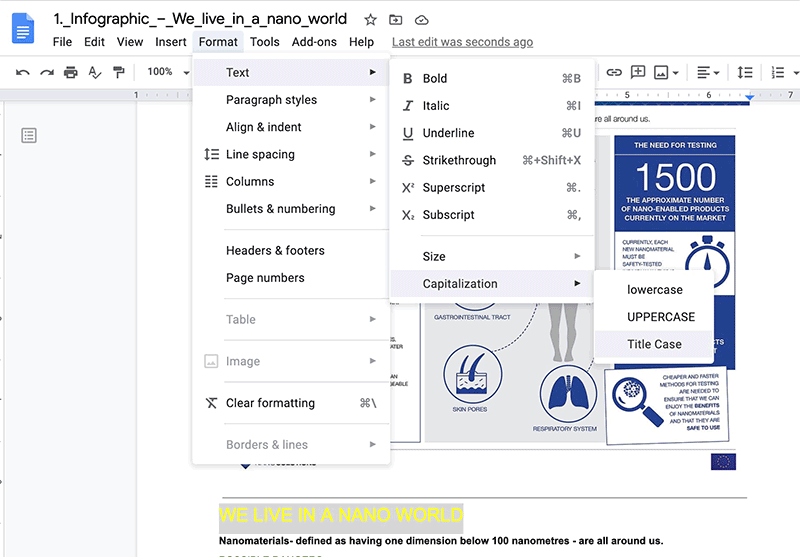This screenshot has width=800, height=557.
Task: Choose Title Case capitalization
Action: click(x=654, y=344)
